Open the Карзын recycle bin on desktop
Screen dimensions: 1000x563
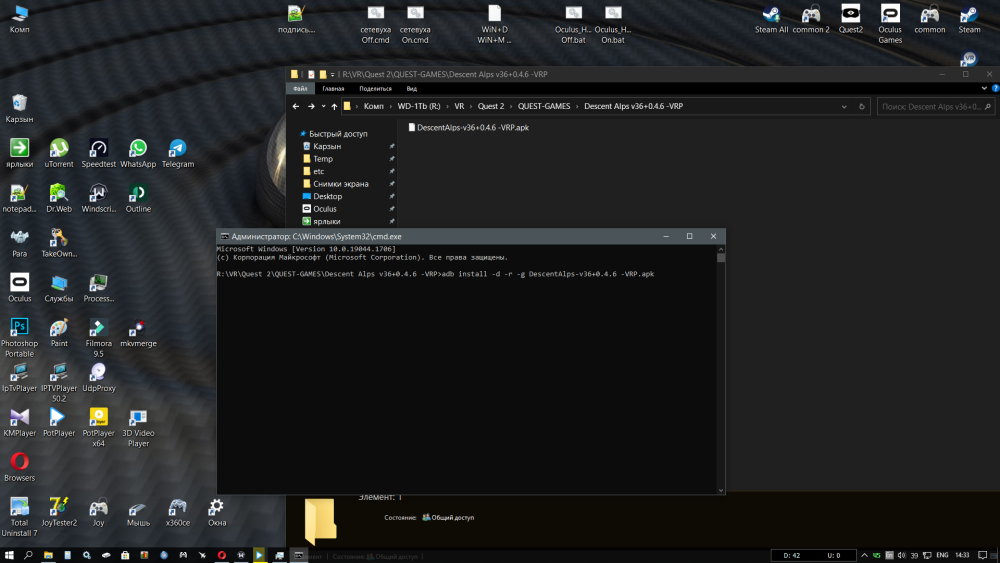click(19, 108)
